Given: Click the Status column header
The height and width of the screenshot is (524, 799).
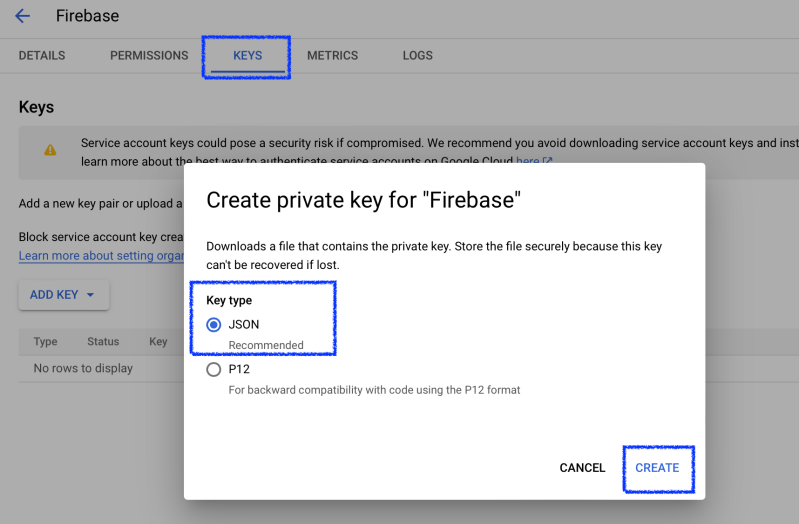Looking at the screenshot, I should (103, 342).
